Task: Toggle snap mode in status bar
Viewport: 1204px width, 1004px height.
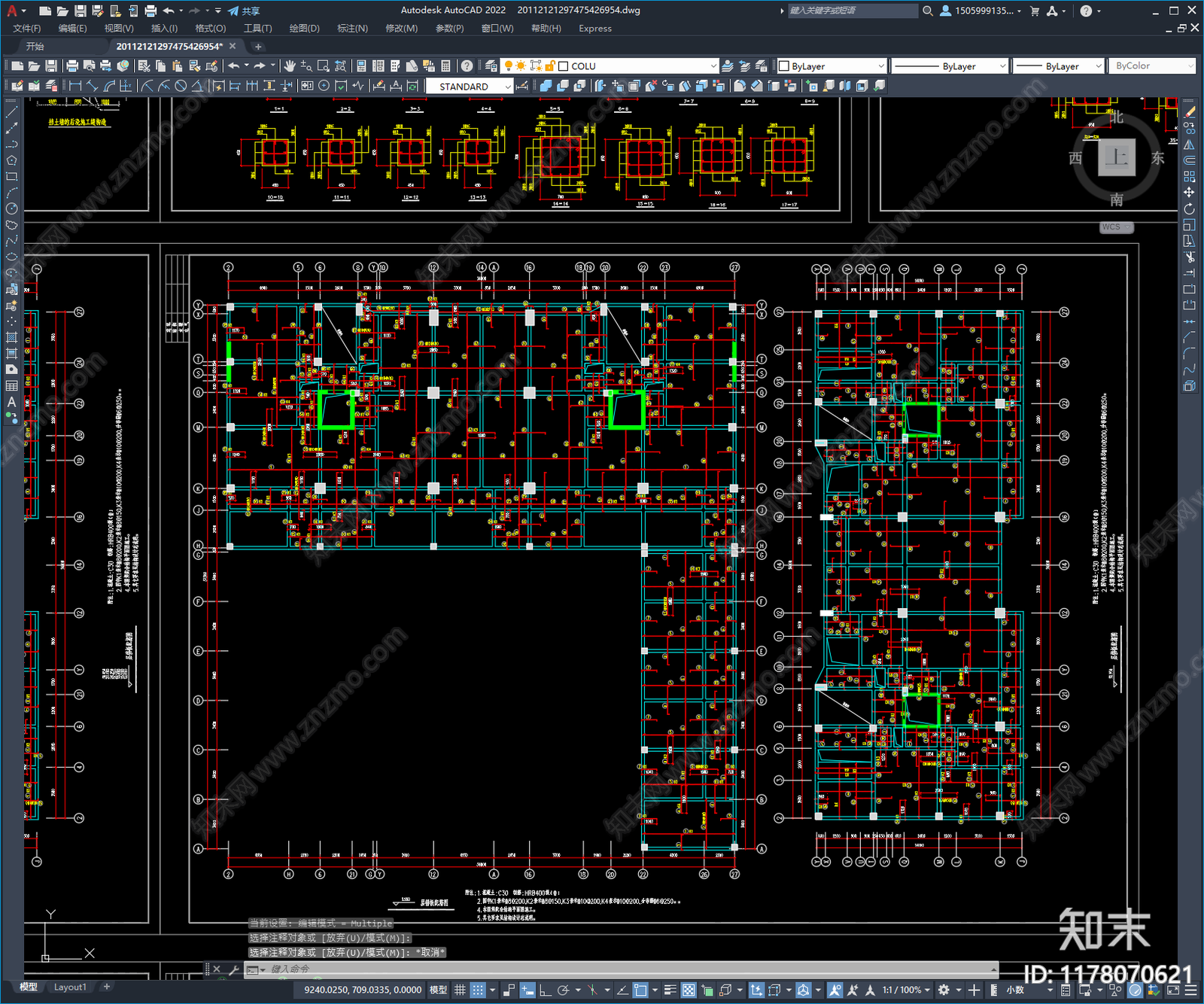Action: pyautogui.click(x=478, y=990)
